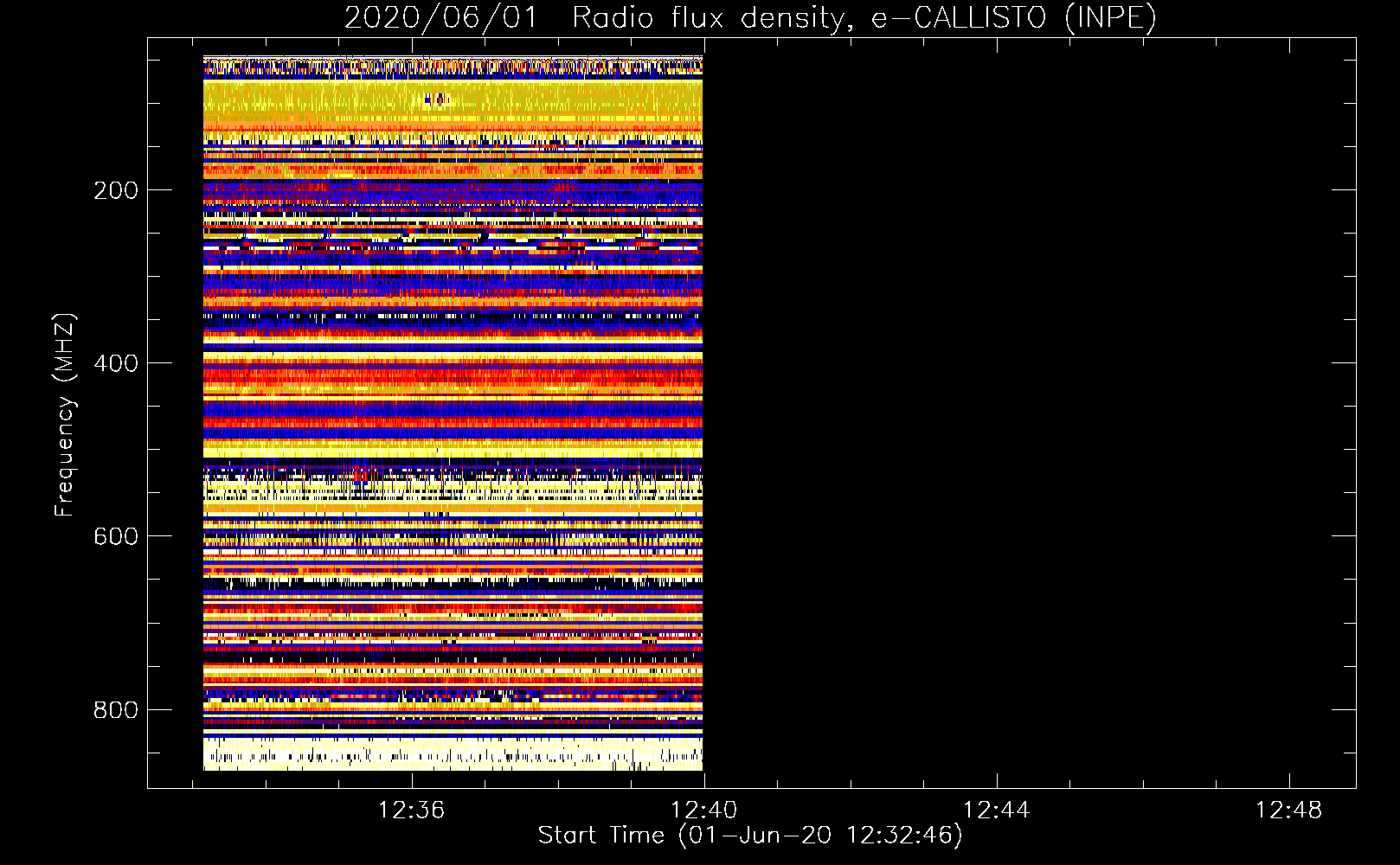Click the 400 frequency tick label
This screenshot has height=865, width=1400.
[x=116, y=363]
